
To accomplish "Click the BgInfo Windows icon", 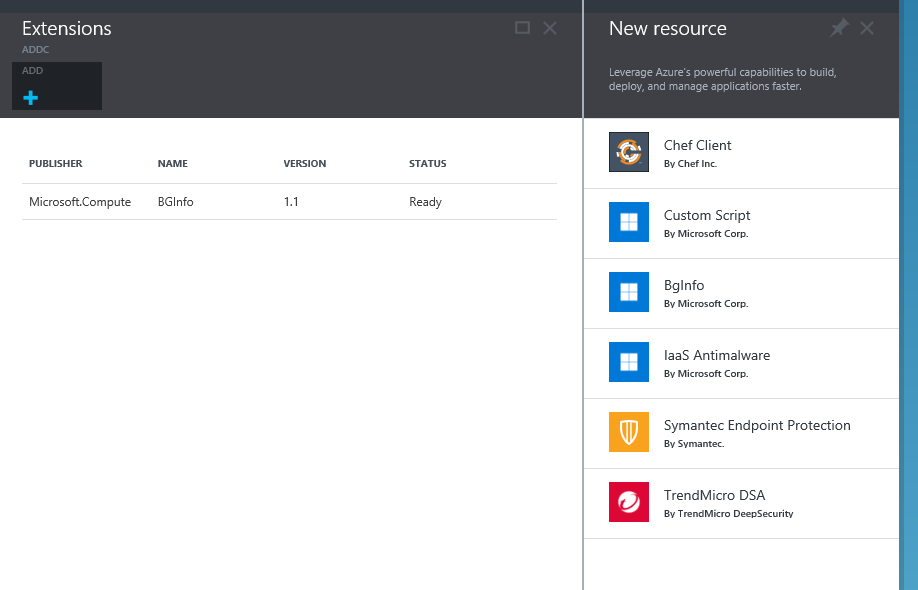I will [x=628, y=292].
